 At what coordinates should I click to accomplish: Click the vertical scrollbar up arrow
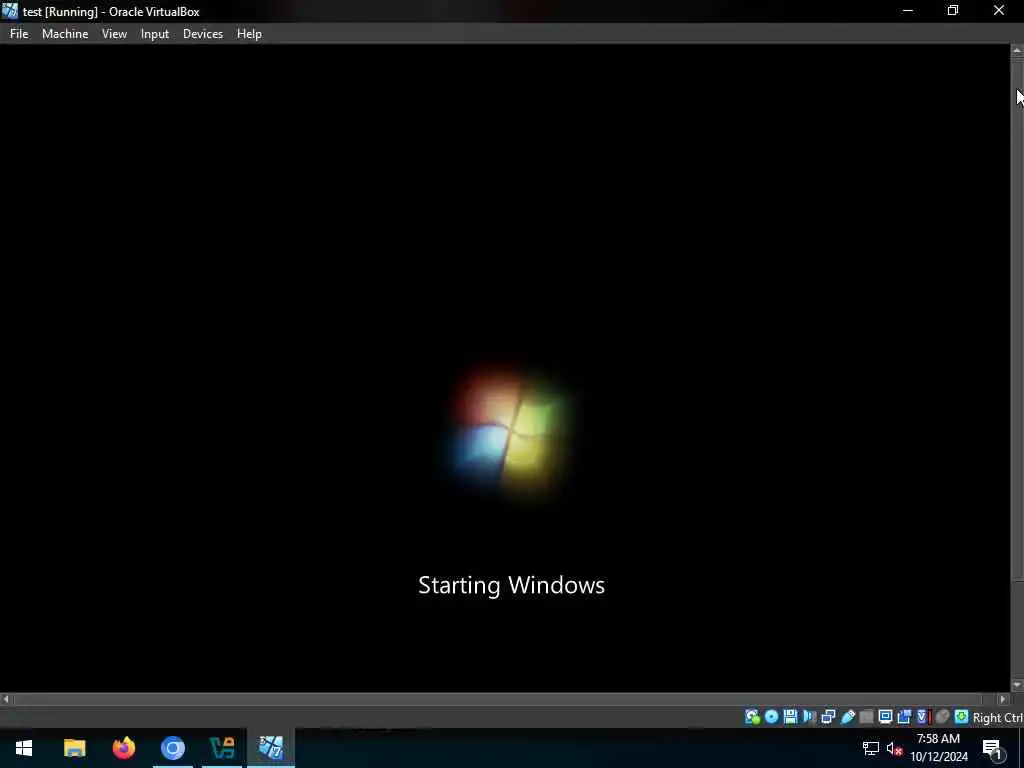point(1017,50)
